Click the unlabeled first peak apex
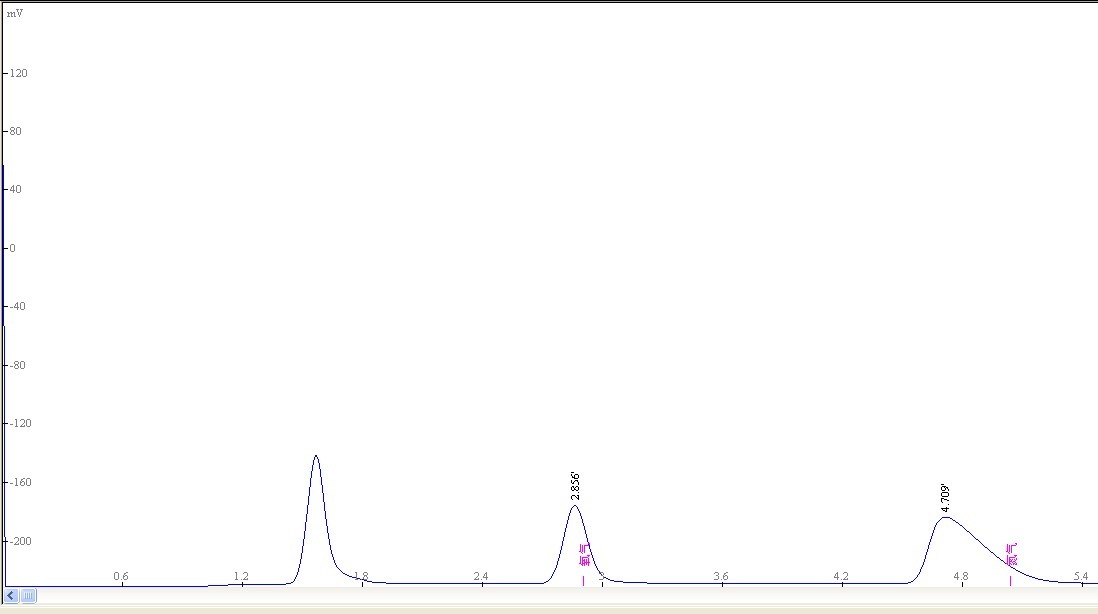Image resolution: width=1098 pixels, height=614 pixels. pos(316,456)
